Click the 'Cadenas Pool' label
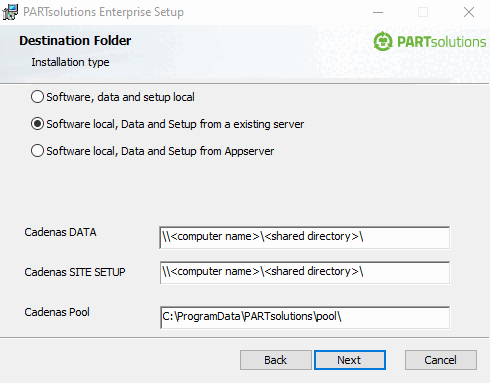 coord(57,312)
